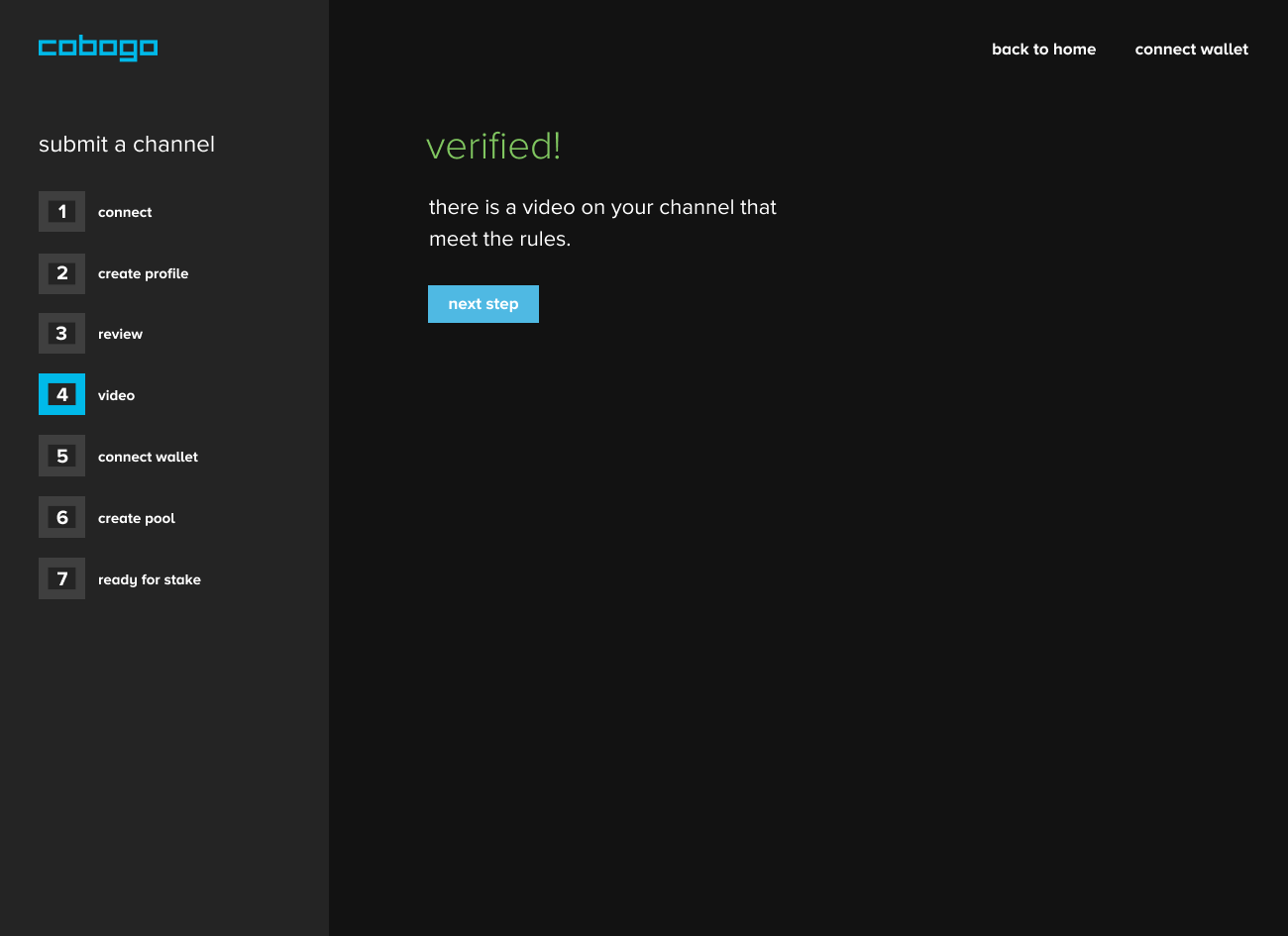
Task: Select the connect step label
Action: (125, 213)
